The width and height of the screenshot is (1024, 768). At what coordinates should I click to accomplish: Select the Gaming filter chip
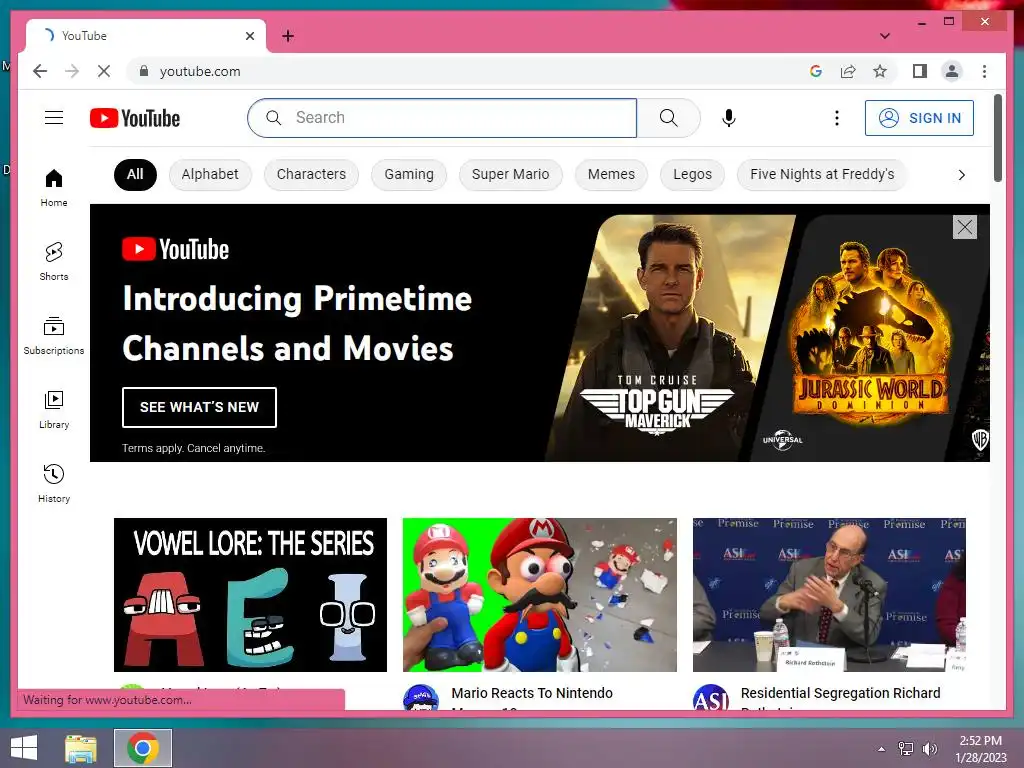(409, 174)
